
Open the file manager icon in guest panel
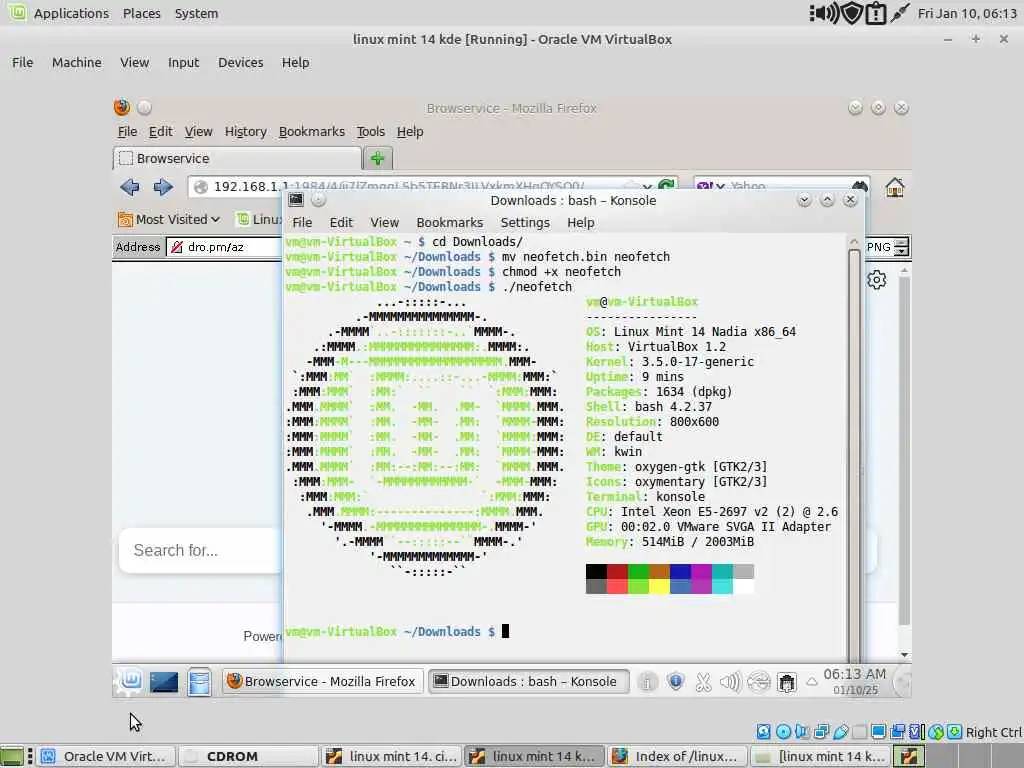click(199, 682)
